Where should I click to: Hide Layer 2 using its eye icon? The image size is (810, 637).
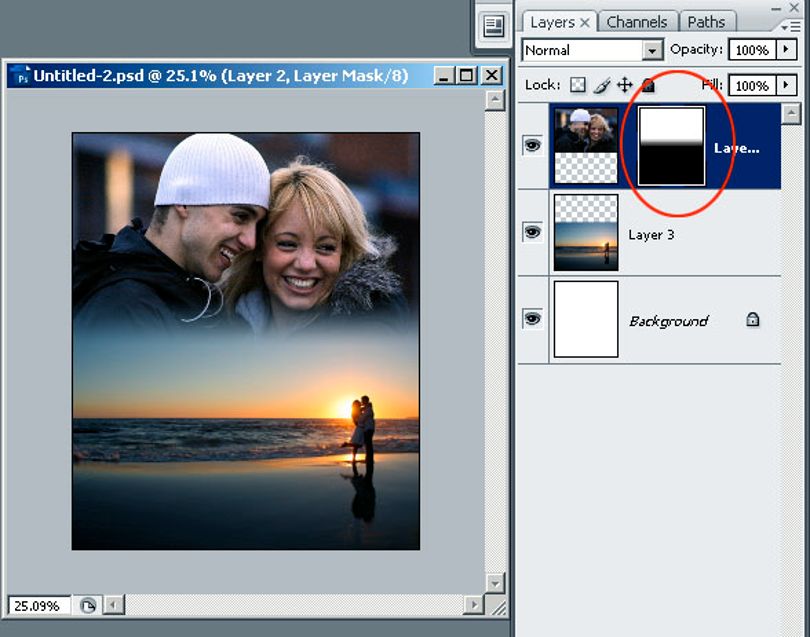(532, 145)
